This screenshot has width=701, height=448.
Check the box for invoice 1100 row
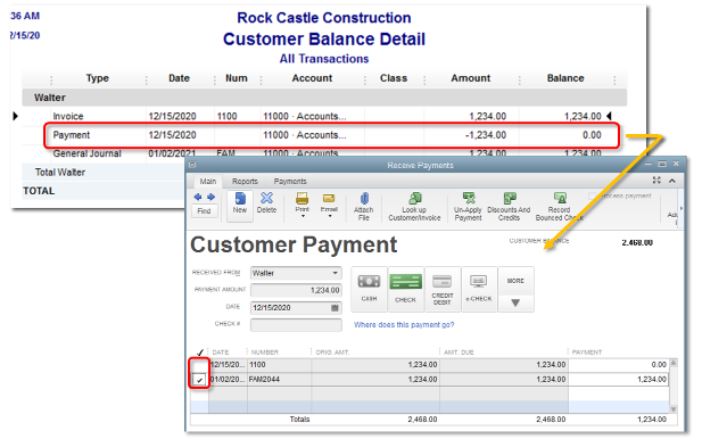click(199, 365)
